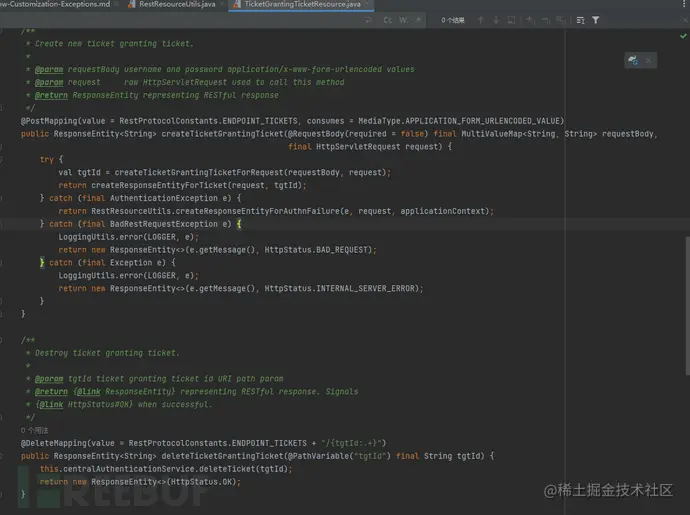The height and width of the screenshot is (515, 690).
Task: Toggle Words (W) option in find bar
Action: [x=403, y=20]
